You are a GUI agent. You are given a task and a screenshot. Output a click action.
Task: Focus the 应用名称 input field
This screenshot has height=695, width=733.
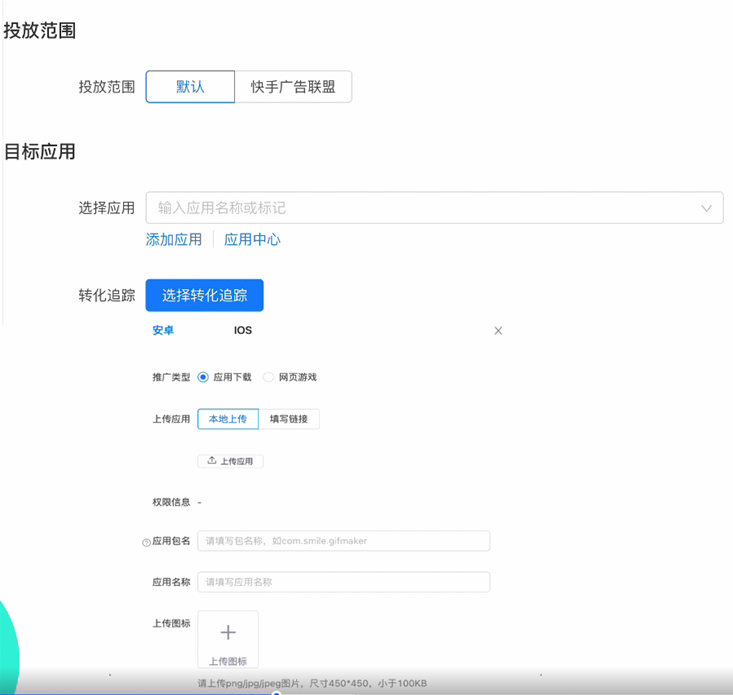click(344, 582)
